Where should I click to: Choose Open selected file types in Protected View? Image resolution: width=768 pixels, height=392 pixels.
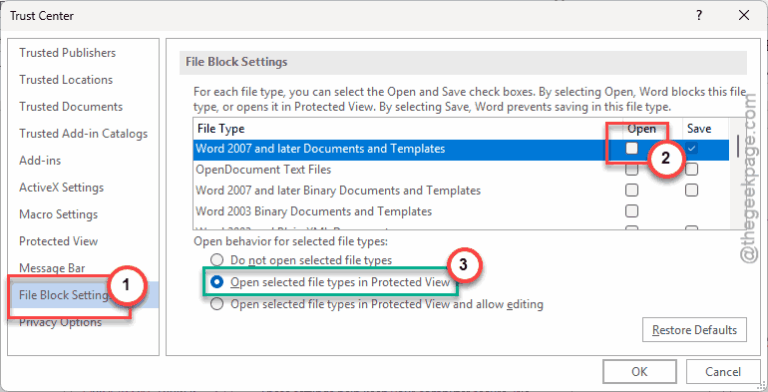tap(216, 282)
